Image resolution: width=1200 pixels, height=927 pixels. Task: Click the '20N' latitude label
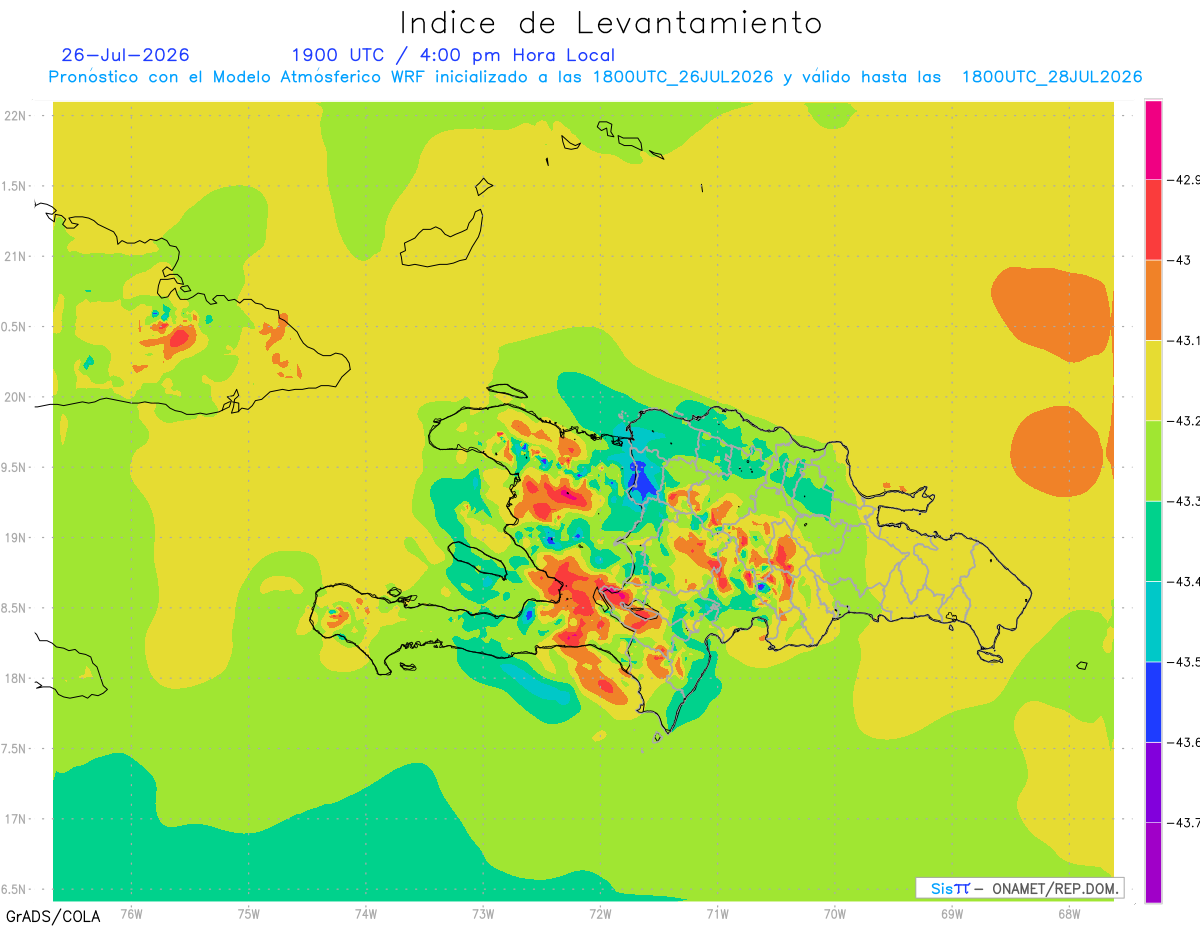pyautogui.click(x=15, y=397)
